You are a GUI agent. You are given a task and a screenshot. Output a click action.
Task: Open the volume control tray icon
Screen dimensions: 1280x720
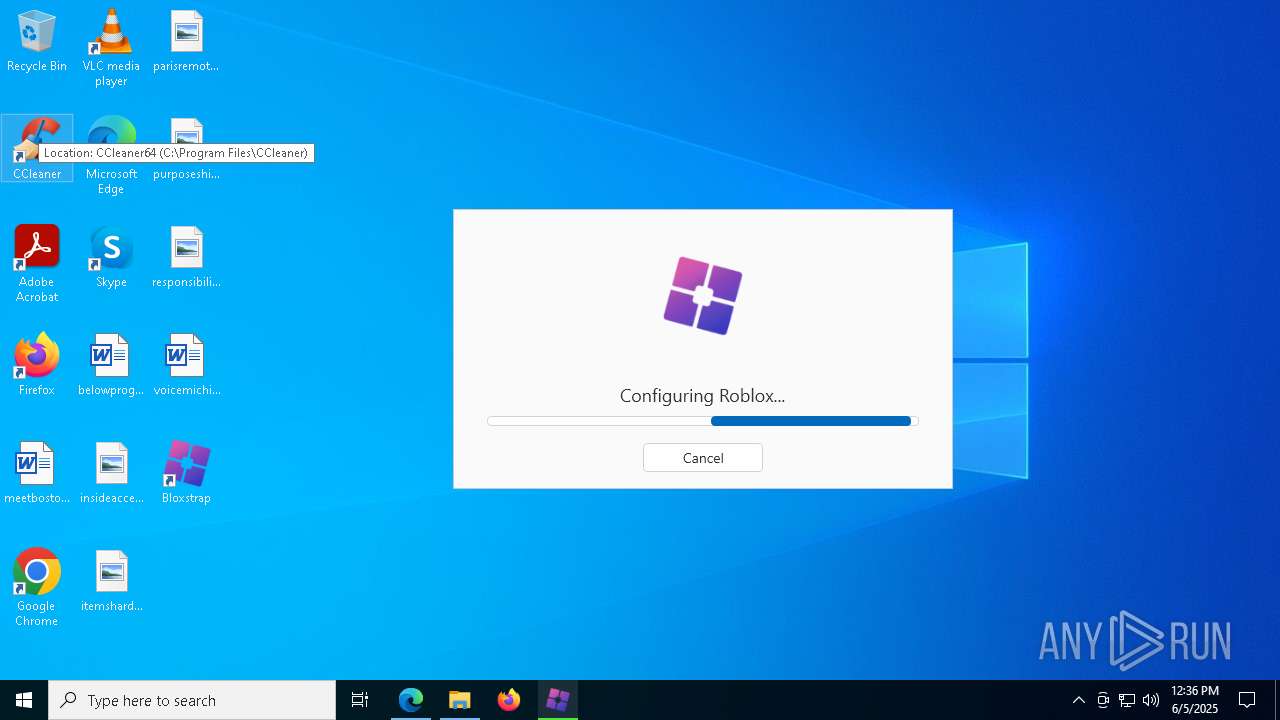tap(1151, 700)
